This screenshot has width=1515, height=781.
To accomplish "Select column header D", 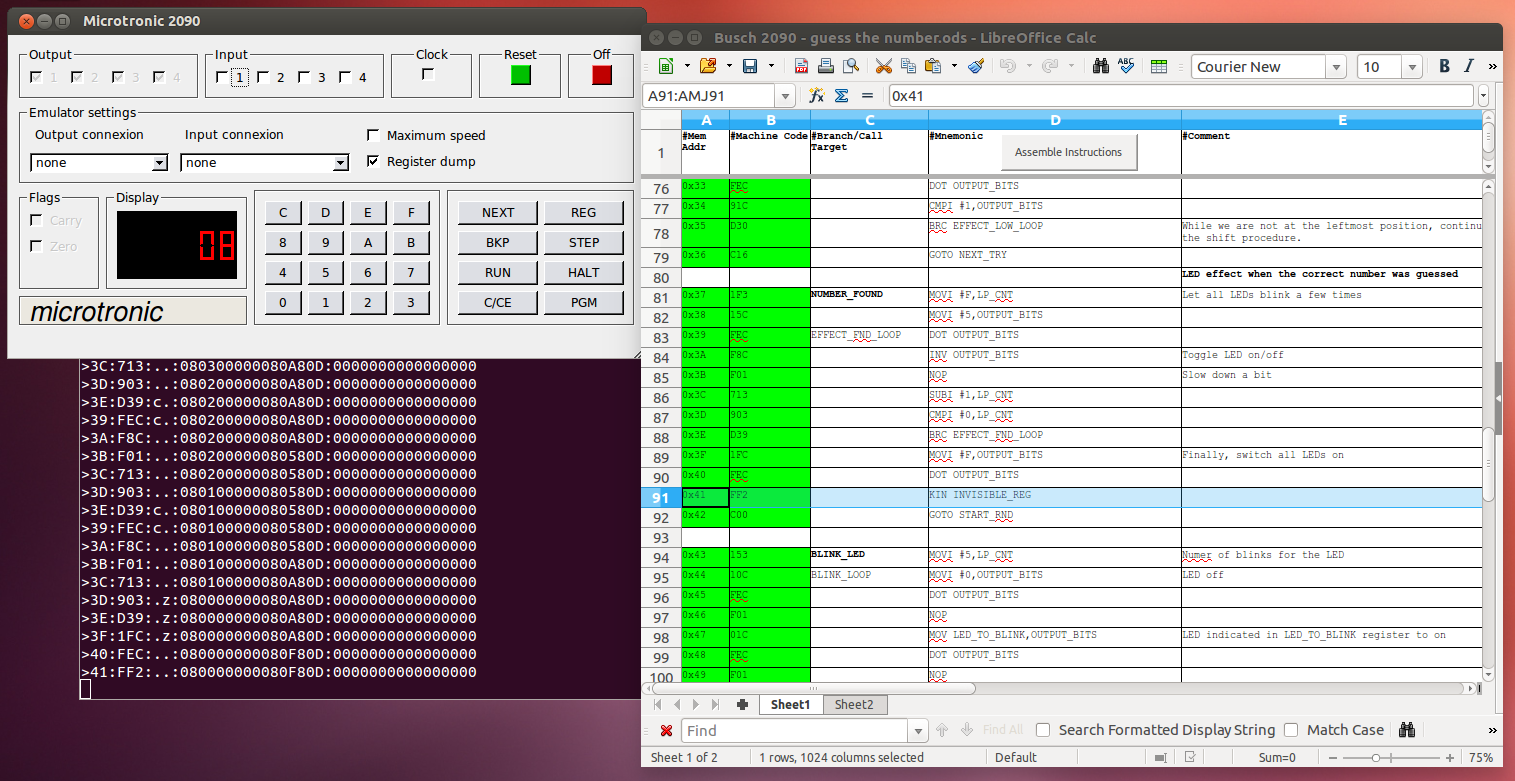I will click(1055, 120).
